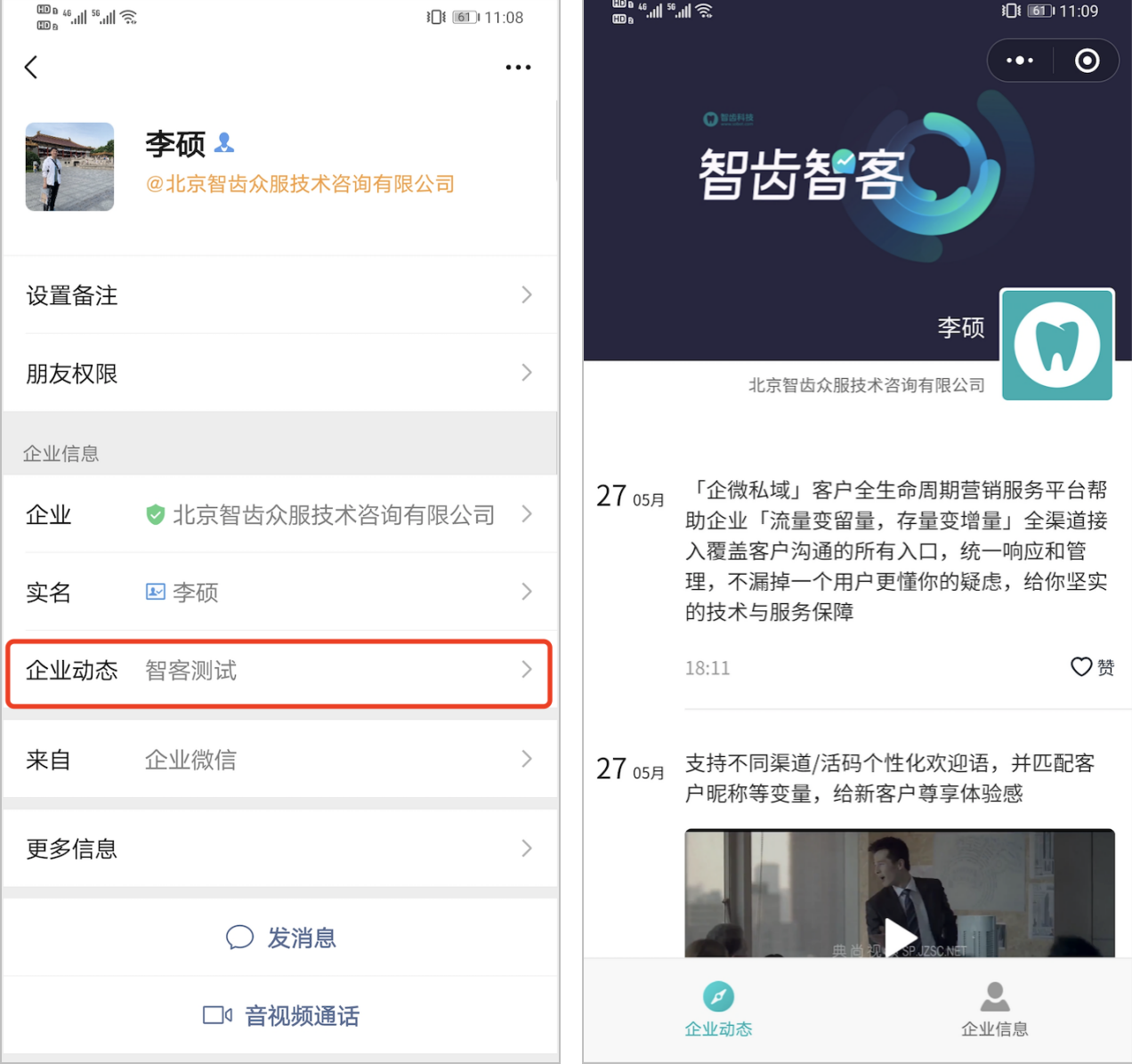Screen dimensions: 1132x1064
Task: Close the mini program with the circle icon
Action: (x=1087, y=60)
